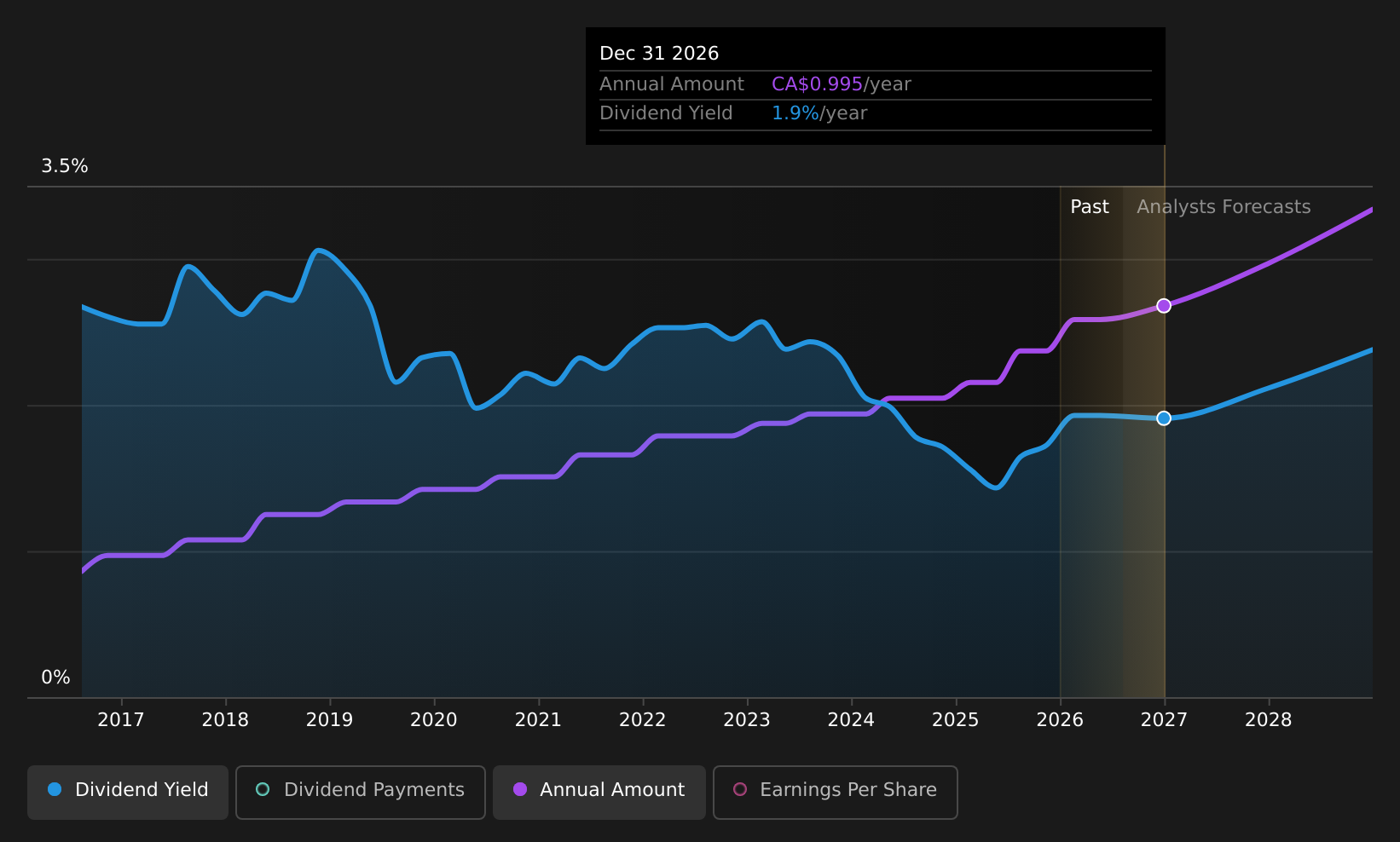Click the 2022 x-axis label
Image resolution: width=1400 pixels, height=842 pixels.
643,720
